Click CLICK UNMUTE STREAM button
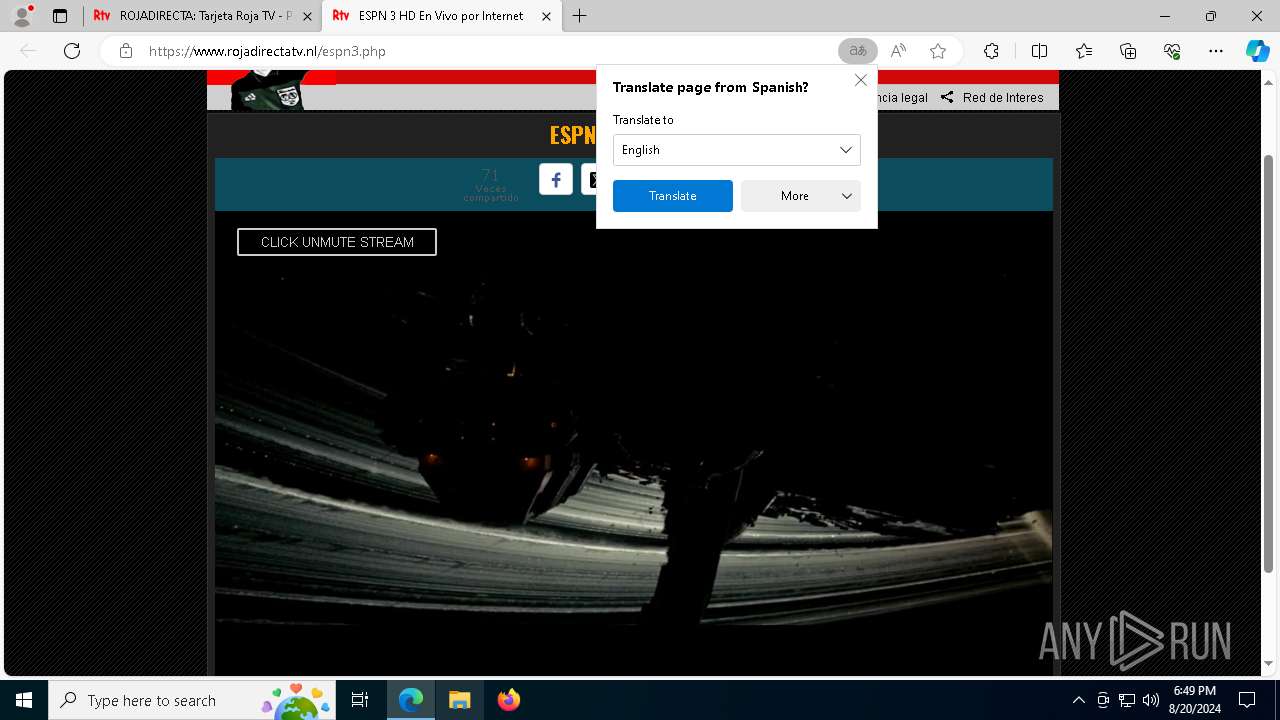 coord(337,242)
